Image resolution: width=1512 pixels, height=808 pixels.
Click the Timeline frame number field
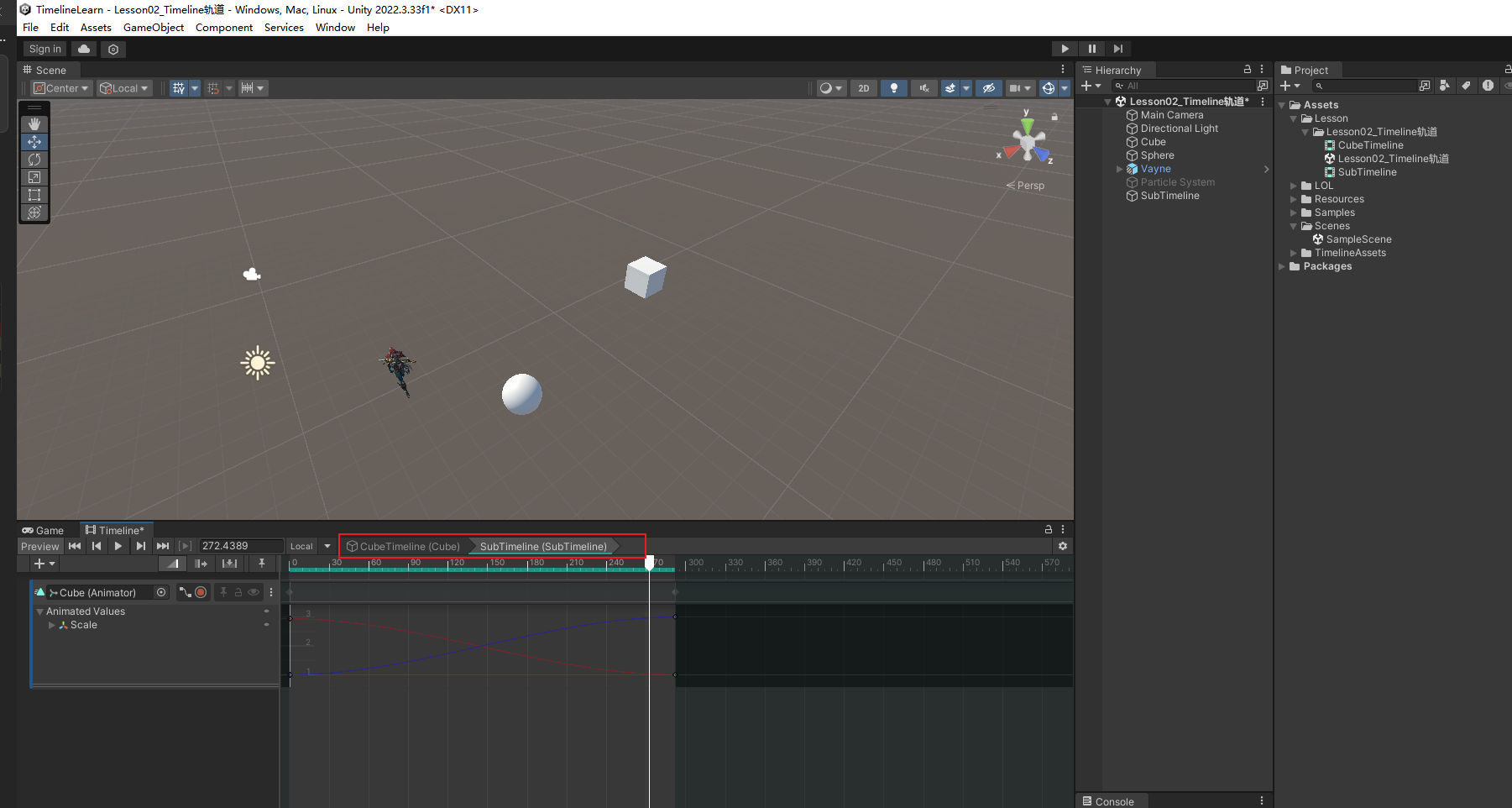point(240,546)
